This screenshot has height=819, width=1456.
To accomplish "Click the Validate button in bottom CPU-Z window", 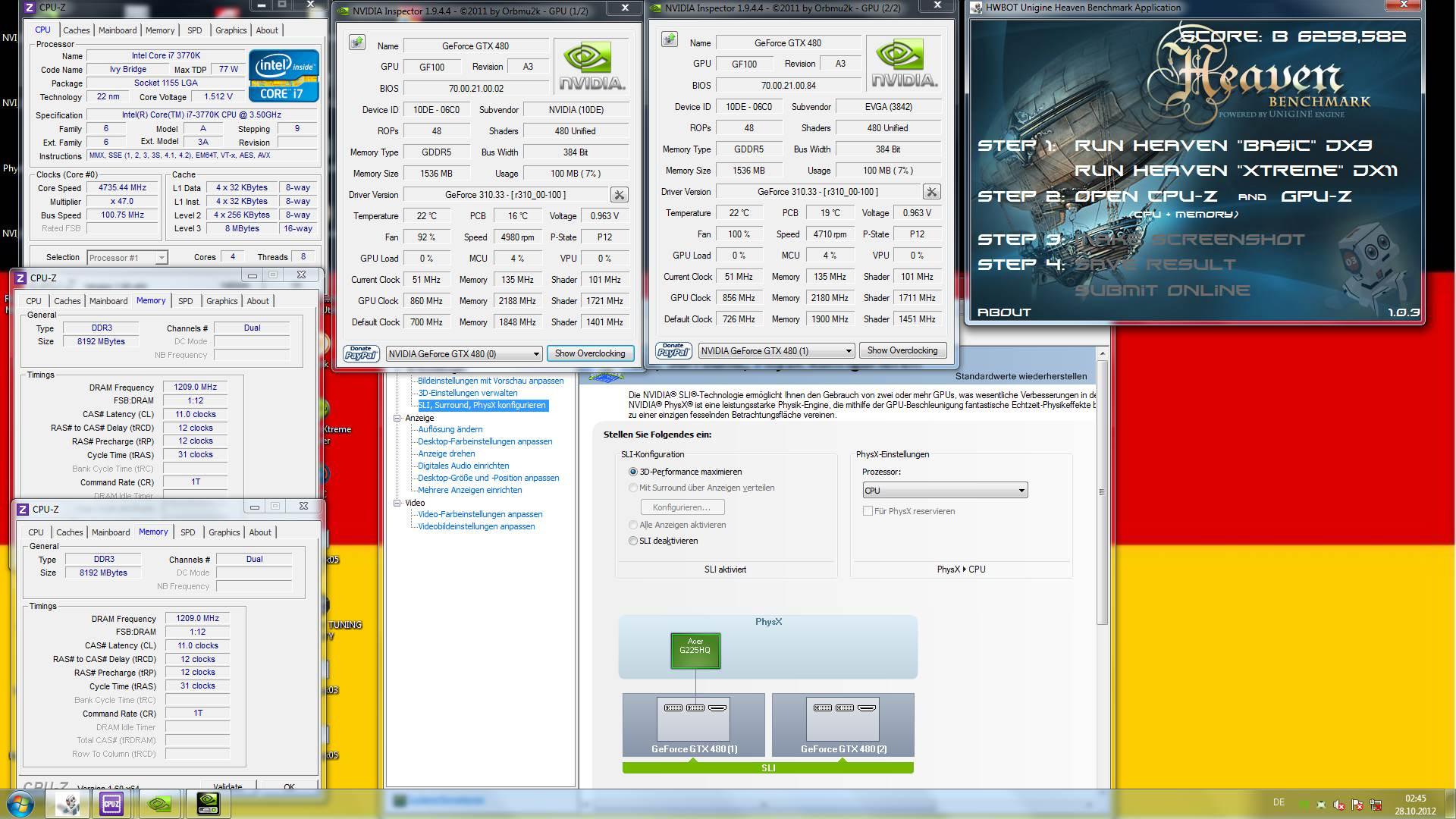I will click(227, 786).
